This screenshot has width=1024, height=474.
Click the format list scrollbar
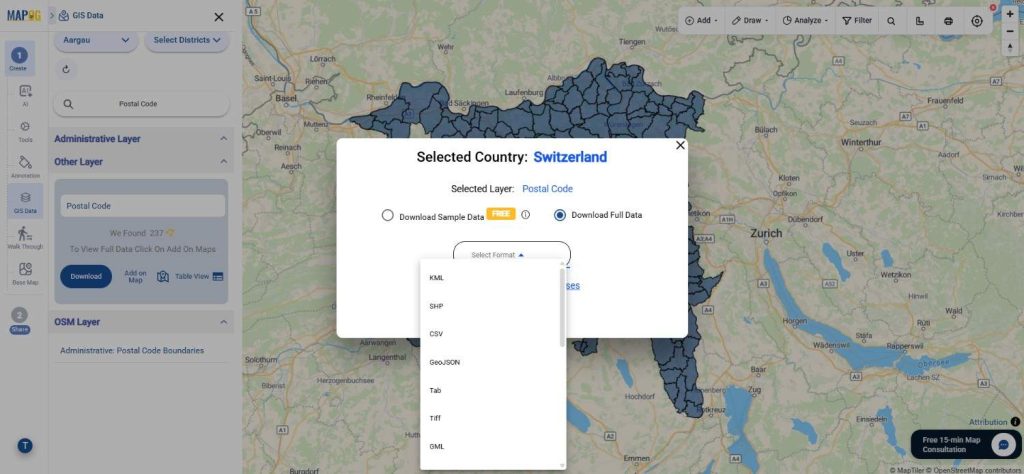pos(562,307)
